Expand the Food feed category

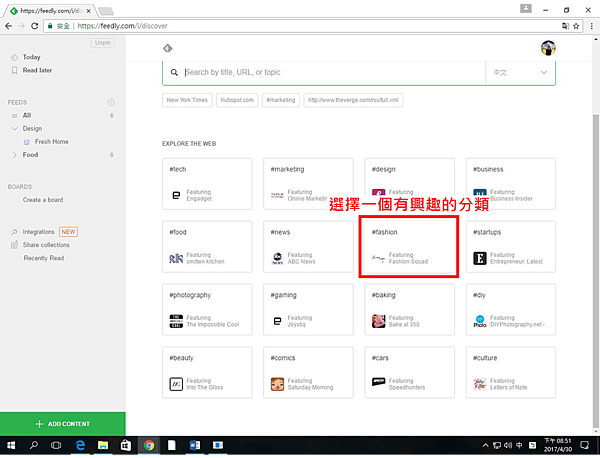pyautogui.click(x=15, y=155)
